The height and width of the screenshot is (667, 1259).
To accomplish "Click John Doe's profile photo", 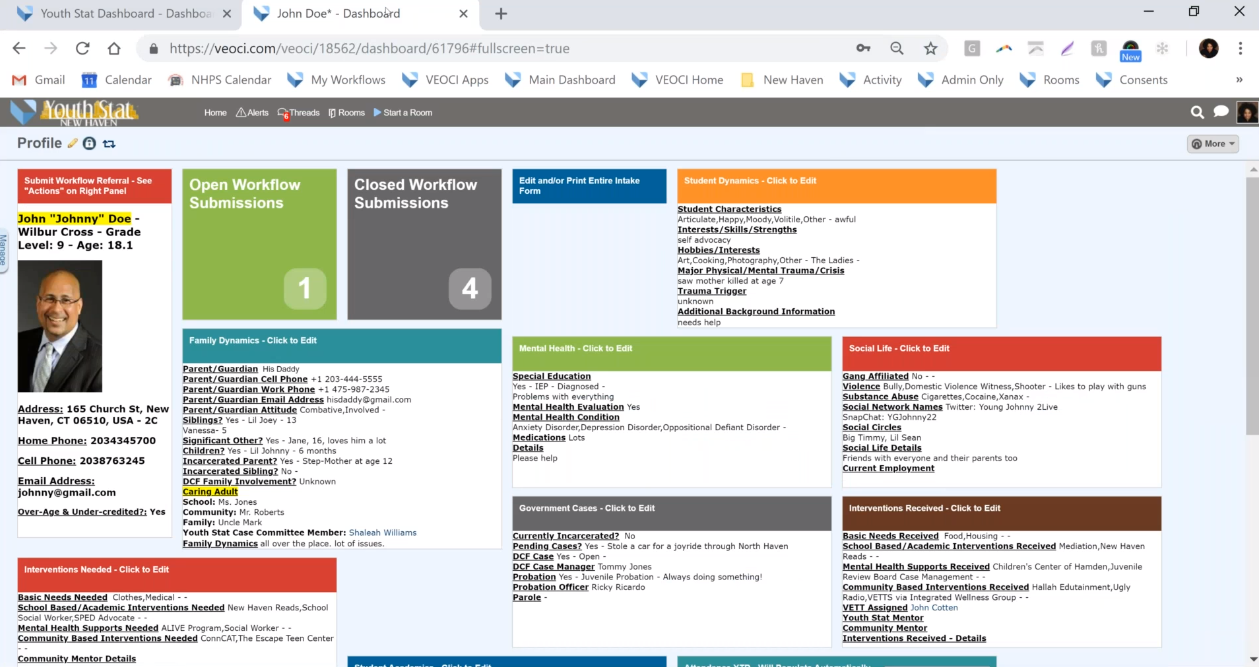I will point(60,327).
